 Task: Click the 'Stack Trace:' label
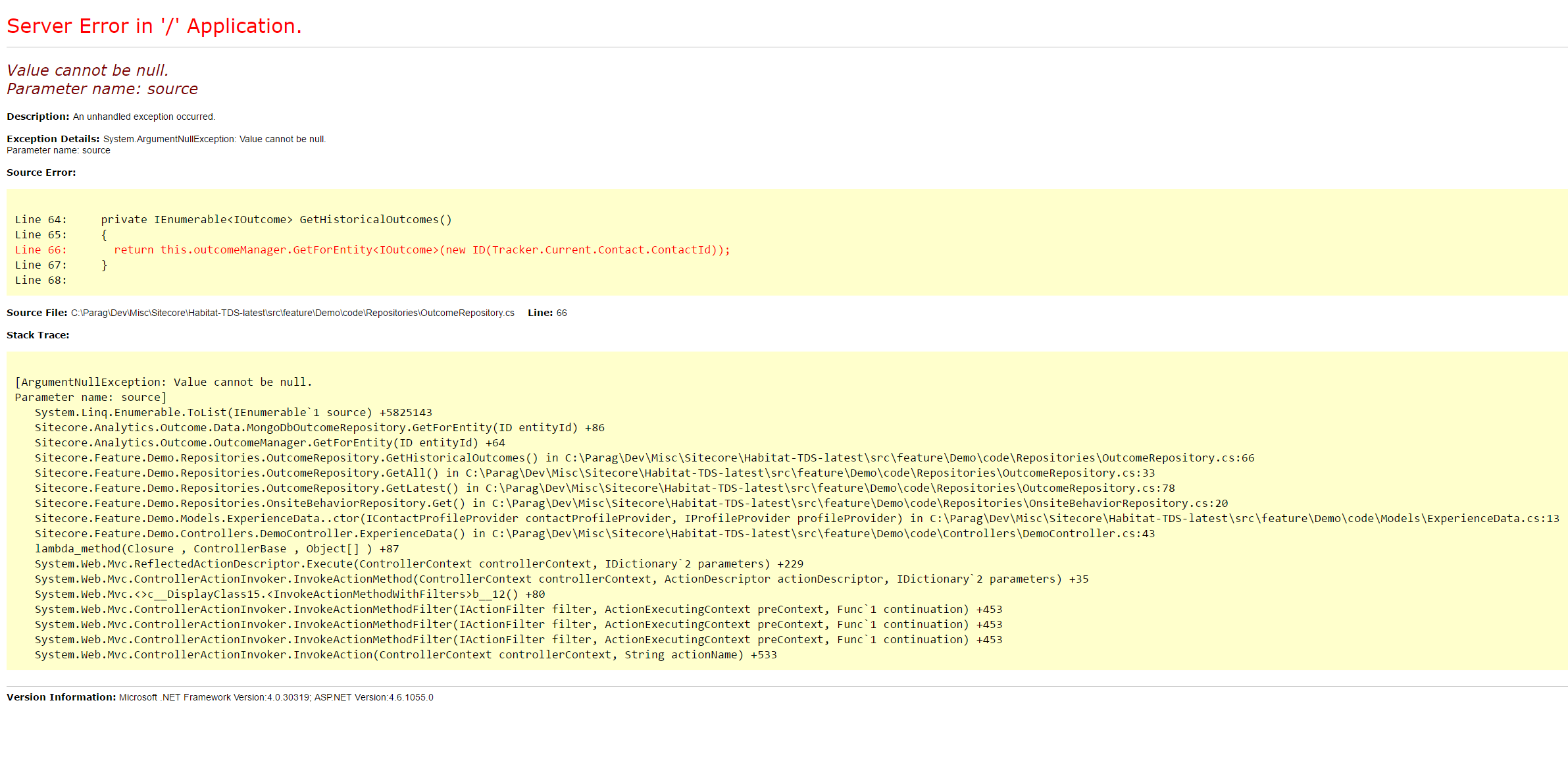[38, 335]
